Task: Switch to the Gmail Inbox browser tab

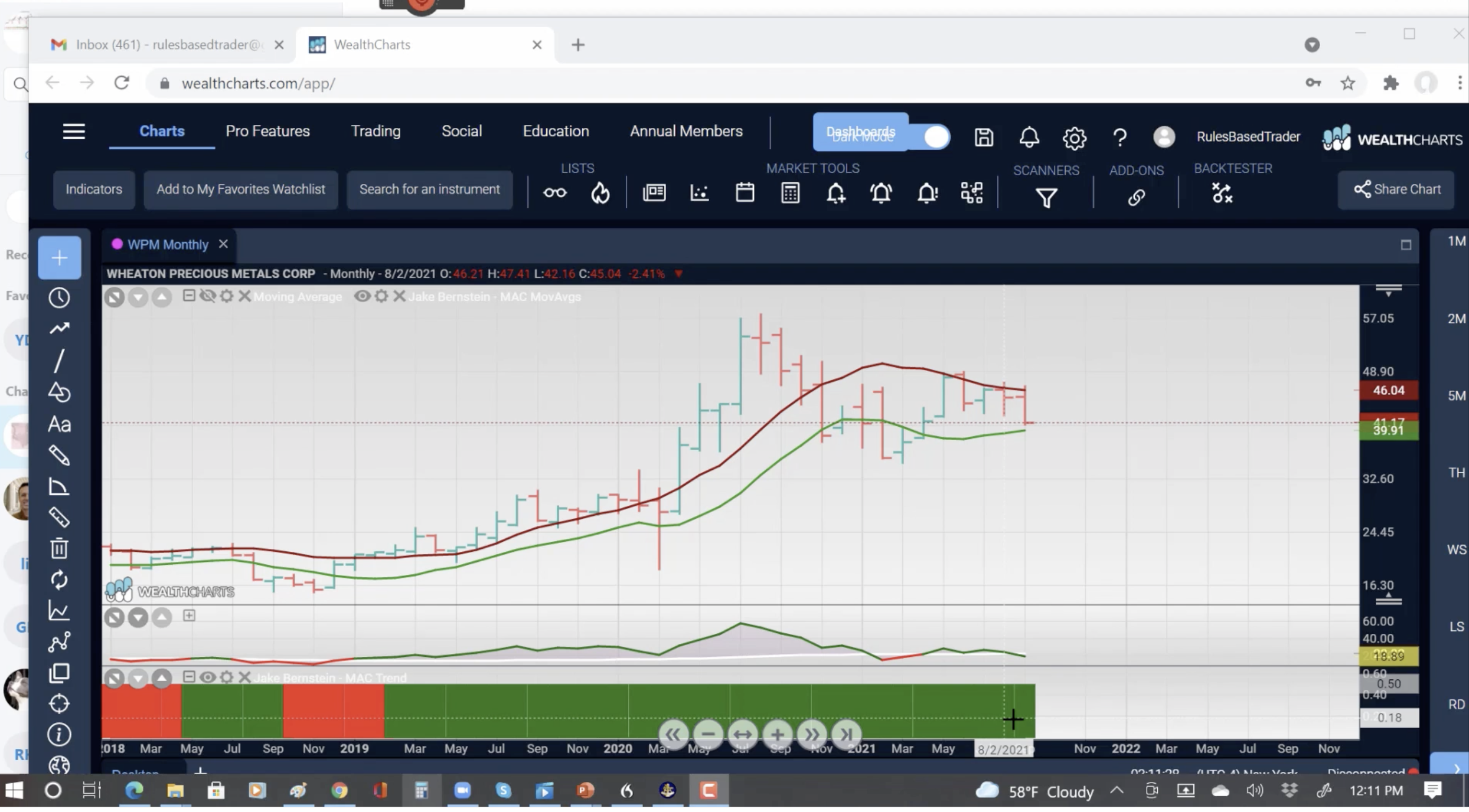Action: (168, 45)
